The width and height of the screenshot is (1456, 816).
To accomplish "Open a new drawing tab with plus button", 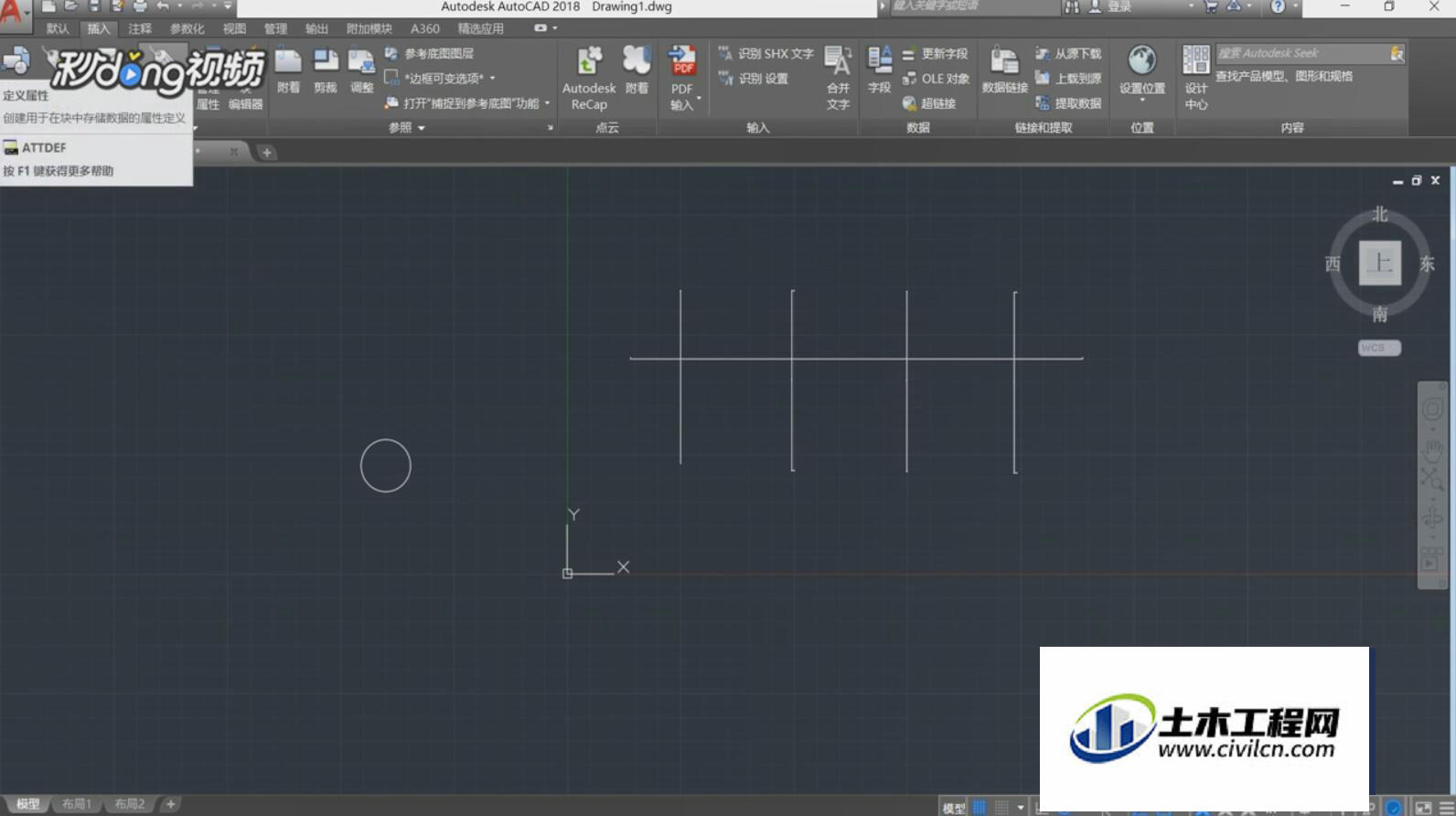I will 266,153.
